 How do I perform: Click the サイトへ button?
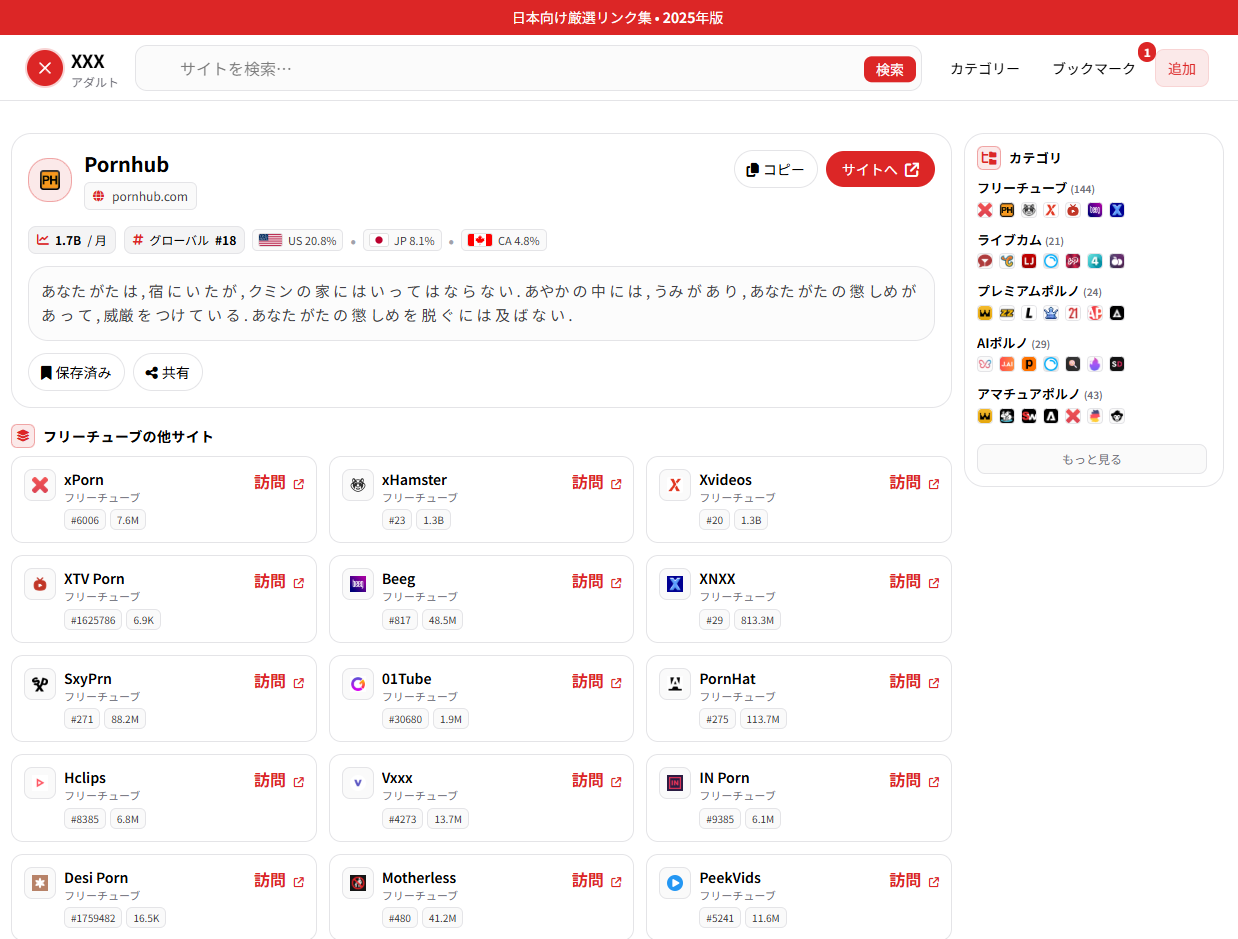coord(880,169)
